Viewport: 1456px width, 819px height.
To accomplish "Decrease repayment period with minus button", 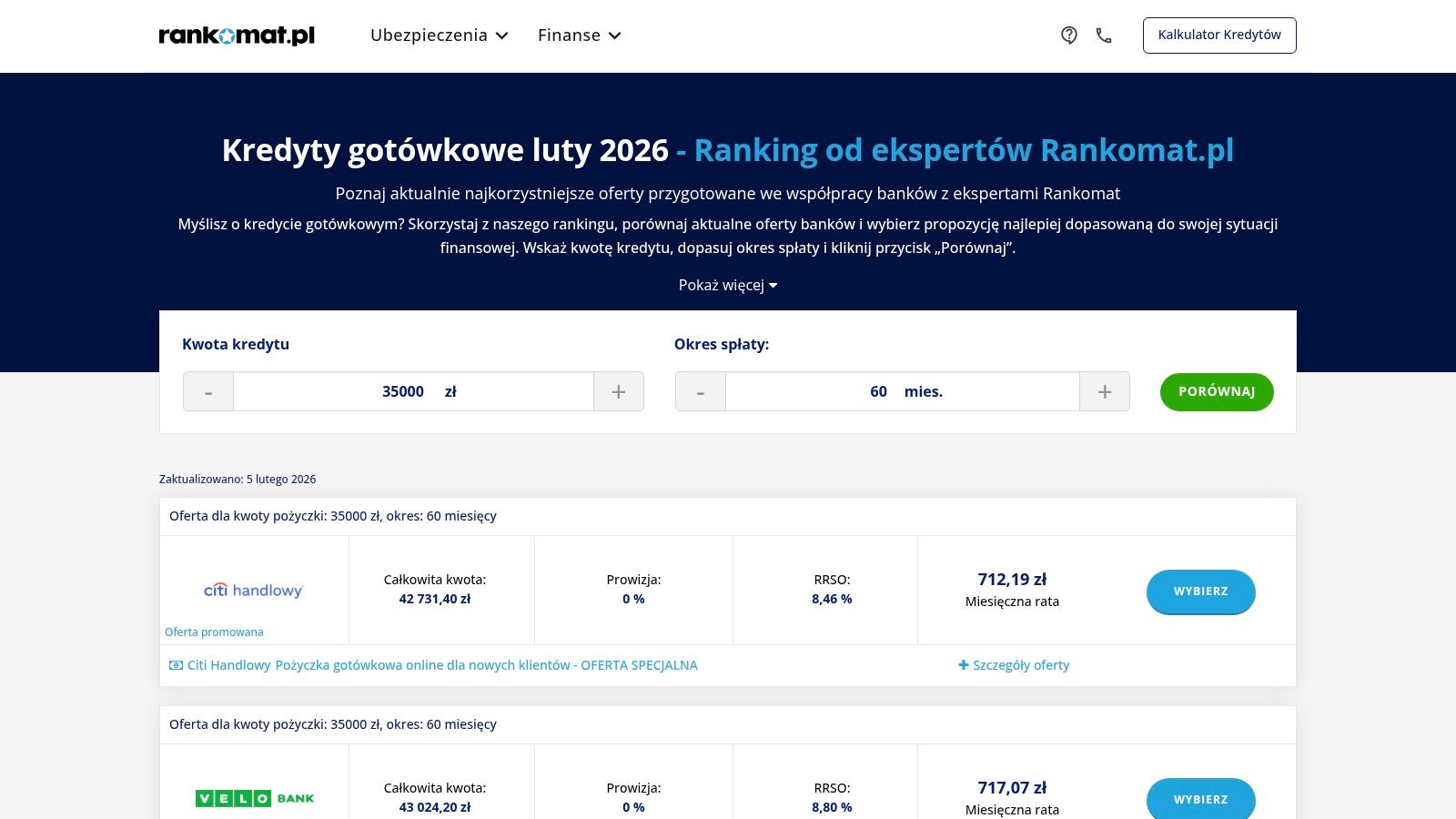I will point(701,391).
